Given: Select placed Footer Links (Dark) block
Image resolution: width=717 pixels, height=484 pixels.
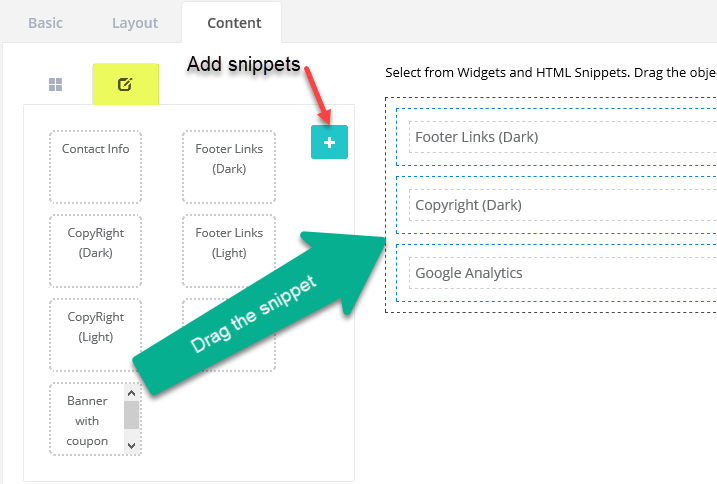Looking at the screenshot, I should [562, 137].
